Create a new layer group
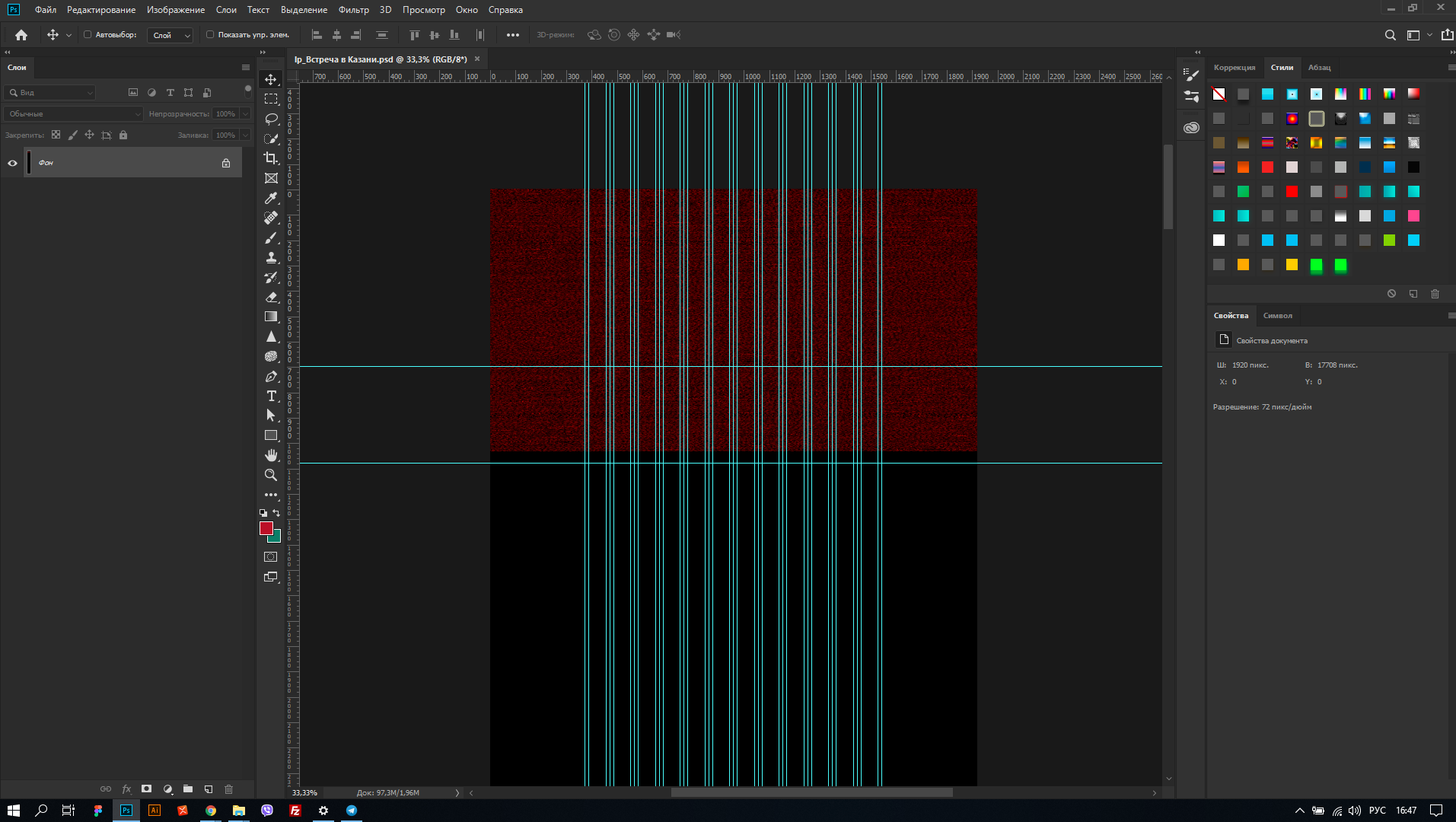Viewport: 1456px width, 822px height. (188, 789)
